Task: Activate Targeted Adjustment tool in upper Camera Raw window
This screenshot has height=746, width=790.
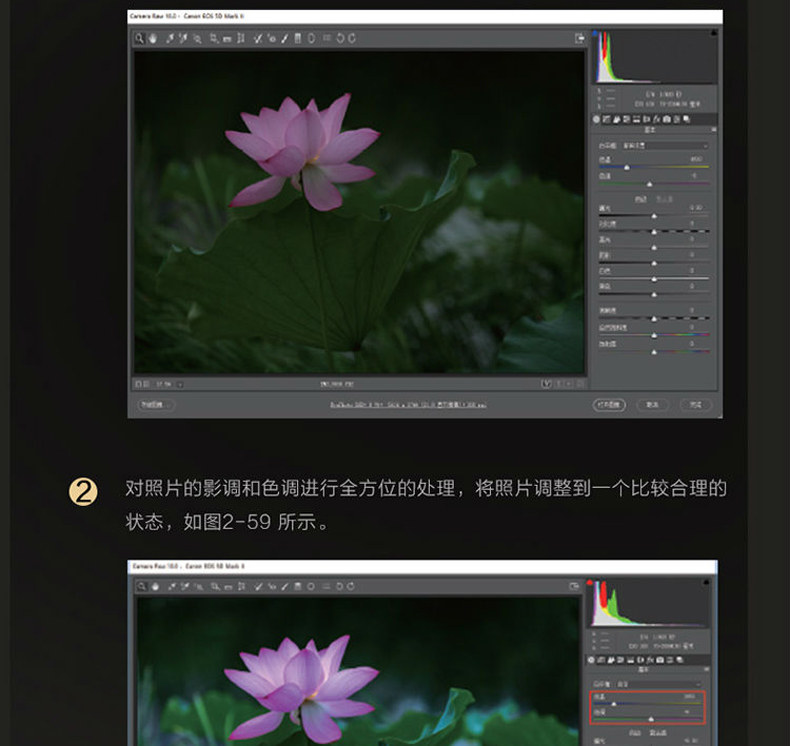Action: coord(198,38)
